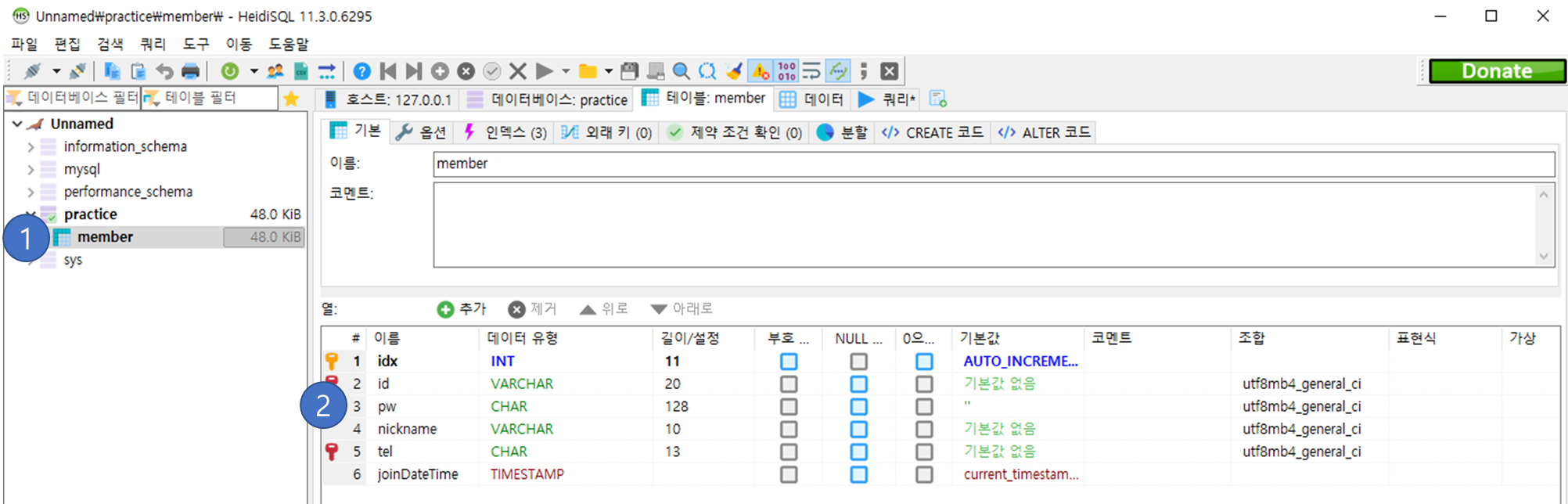Expand the performance_schema database node
The height and width of the screenshot is (504, 1568).
[x=31, y=193]
